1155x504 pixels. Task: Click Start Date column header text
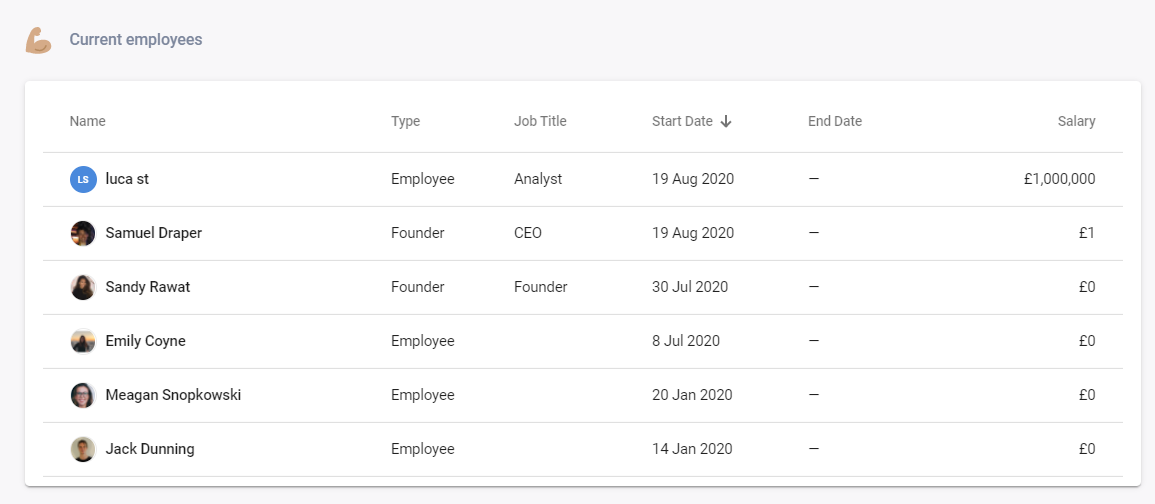click(682, 121)
